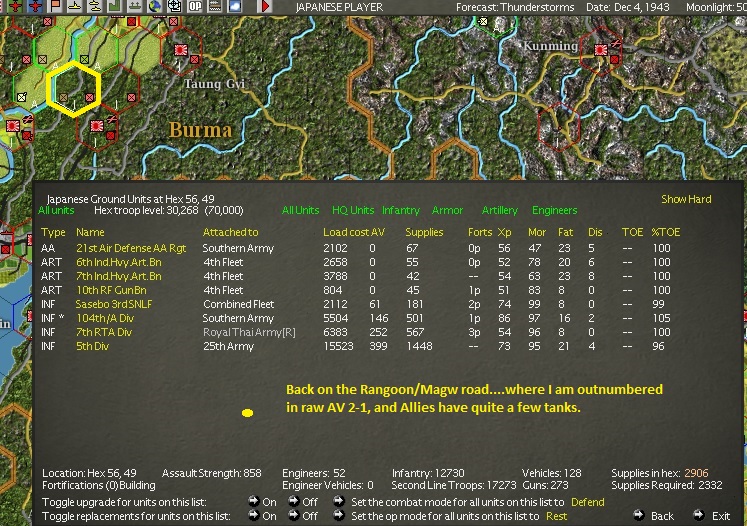
Task: Click the red end turn arrow
Action: coord(265,6)
